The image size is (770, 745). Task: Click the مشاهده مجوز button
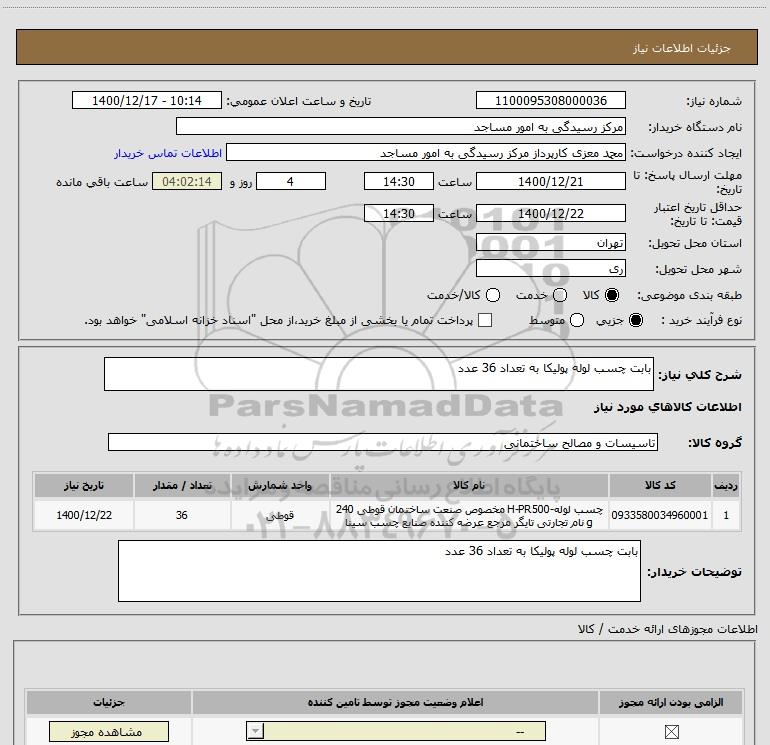[109, 732]
